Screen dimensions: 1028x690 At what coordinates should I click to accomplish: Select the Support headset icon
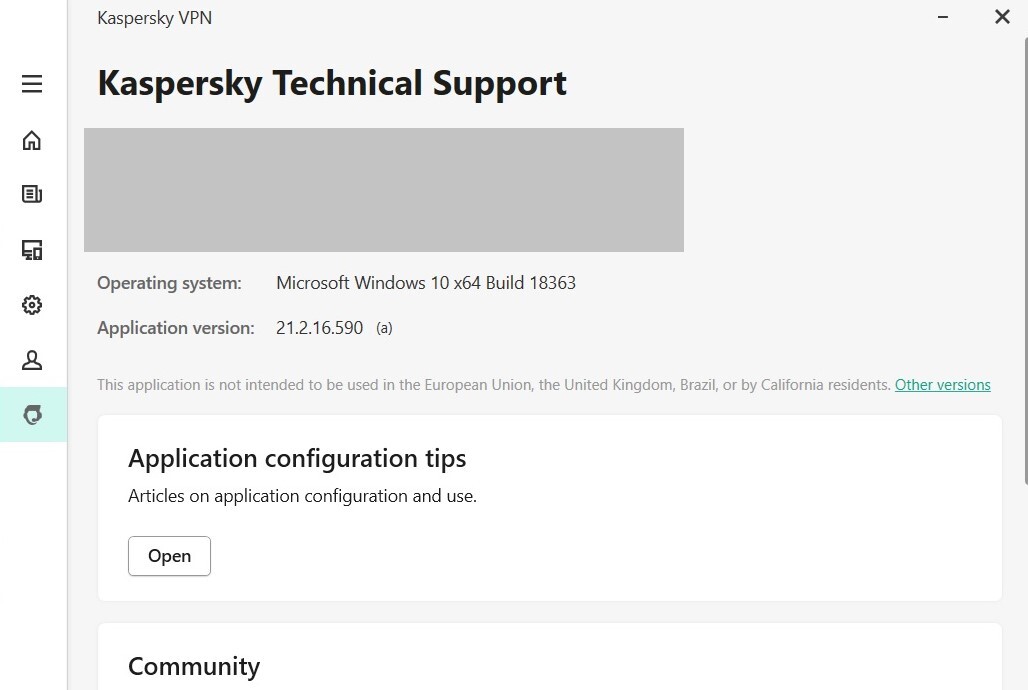pyautogui.click(x=32, y=415)
